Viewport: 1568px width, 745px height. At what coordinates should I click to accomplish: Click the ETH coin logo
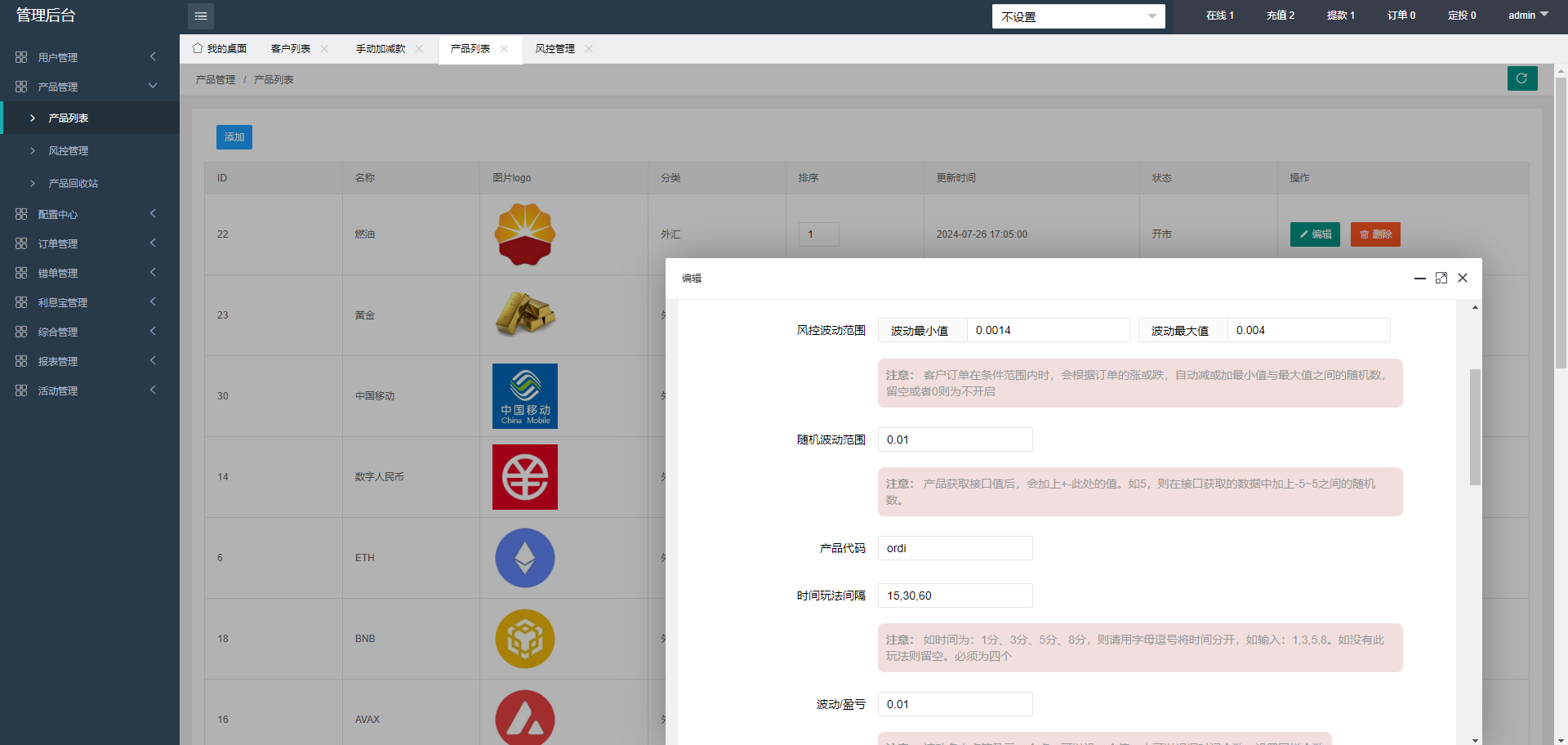click(x=524, y=558)
